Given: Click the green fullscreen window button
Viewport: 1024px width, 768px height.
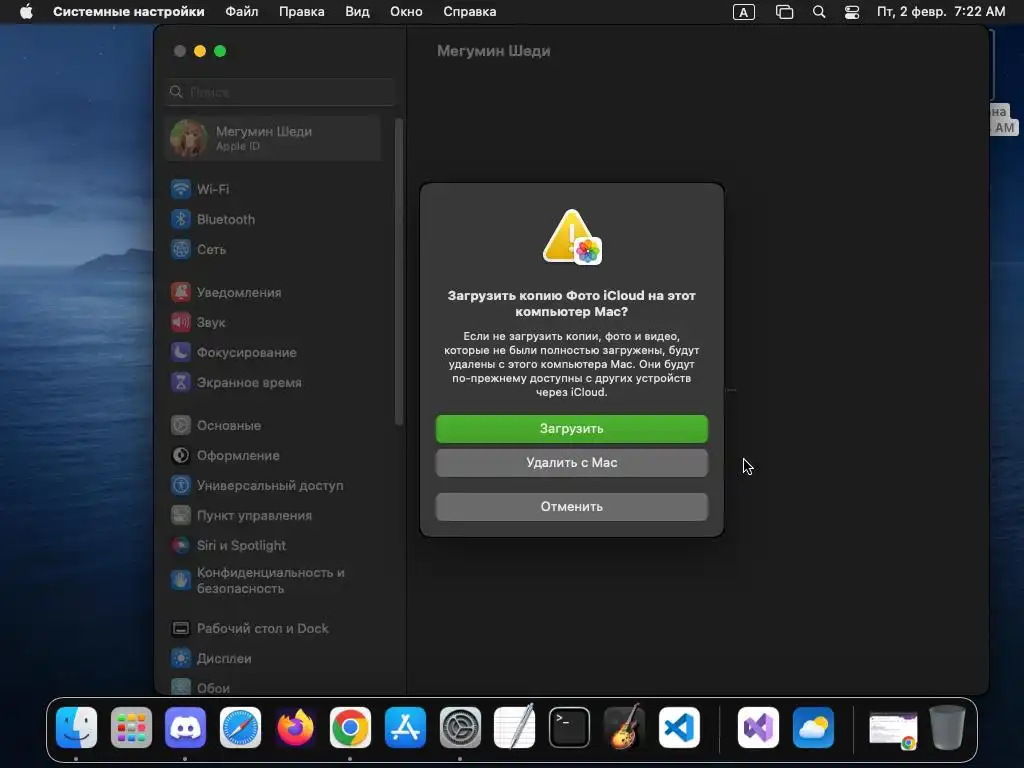Looking at the screenshot, I should click(220, 51).
